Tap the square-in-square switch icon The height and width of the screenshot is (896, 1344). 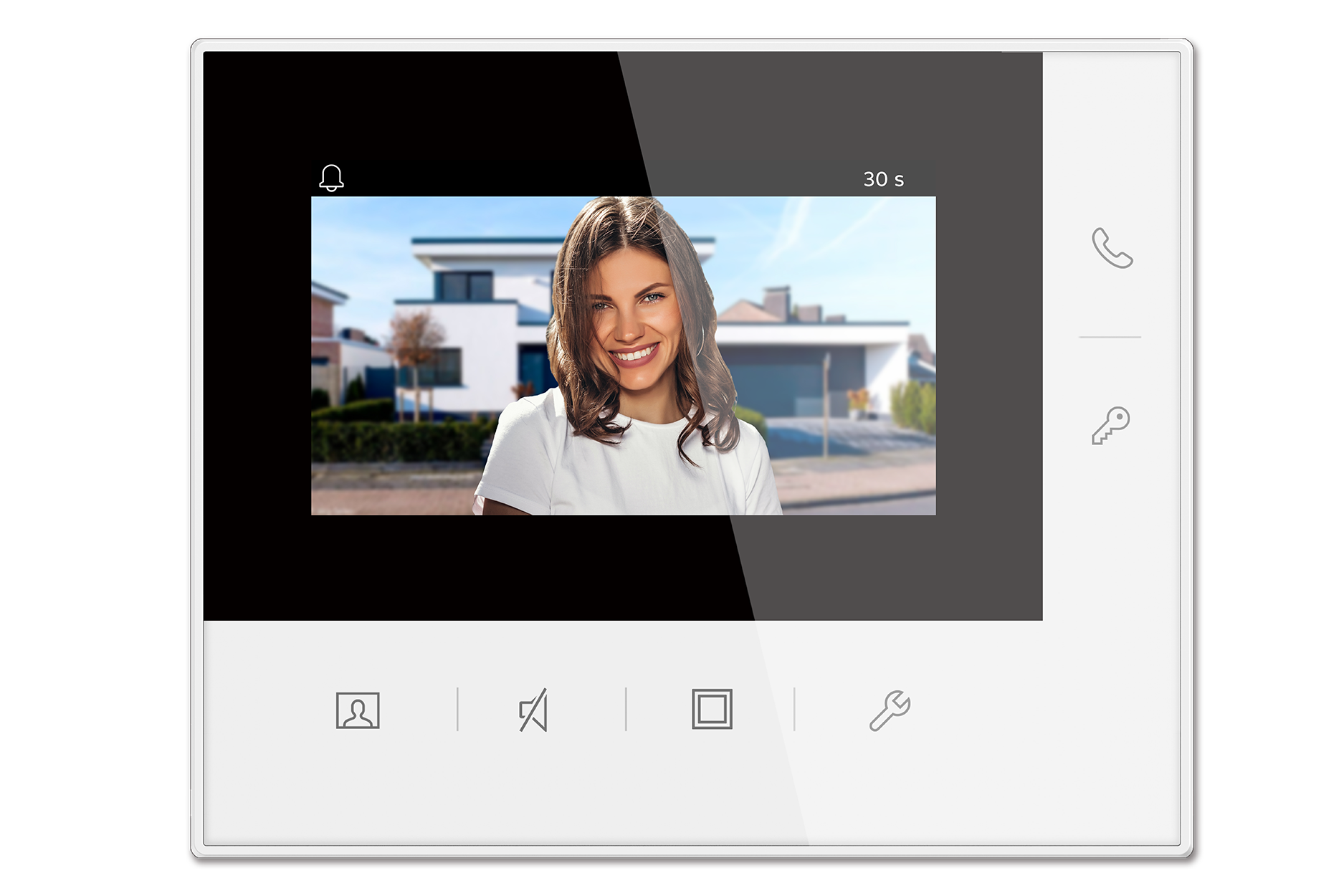point(712,710)
